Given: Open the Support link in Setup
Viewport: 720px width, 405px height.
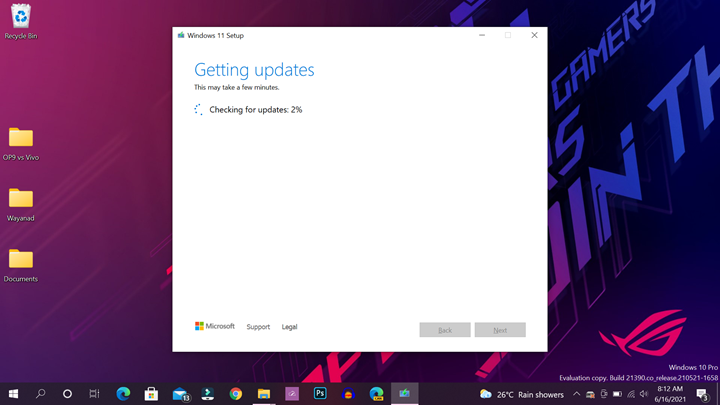Looking at the screenshot, I should click(x=258, y=327).
